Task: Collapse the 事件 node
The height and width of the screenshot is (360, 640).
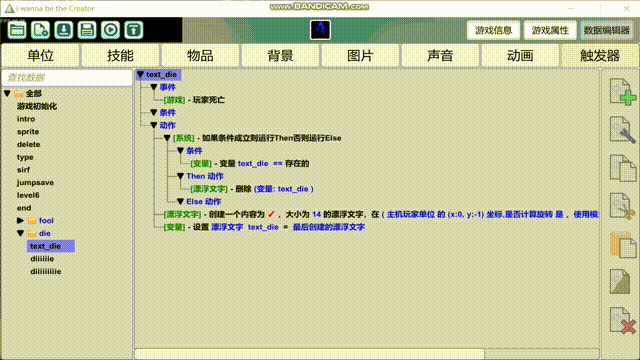Action: (x=153, y=87)
